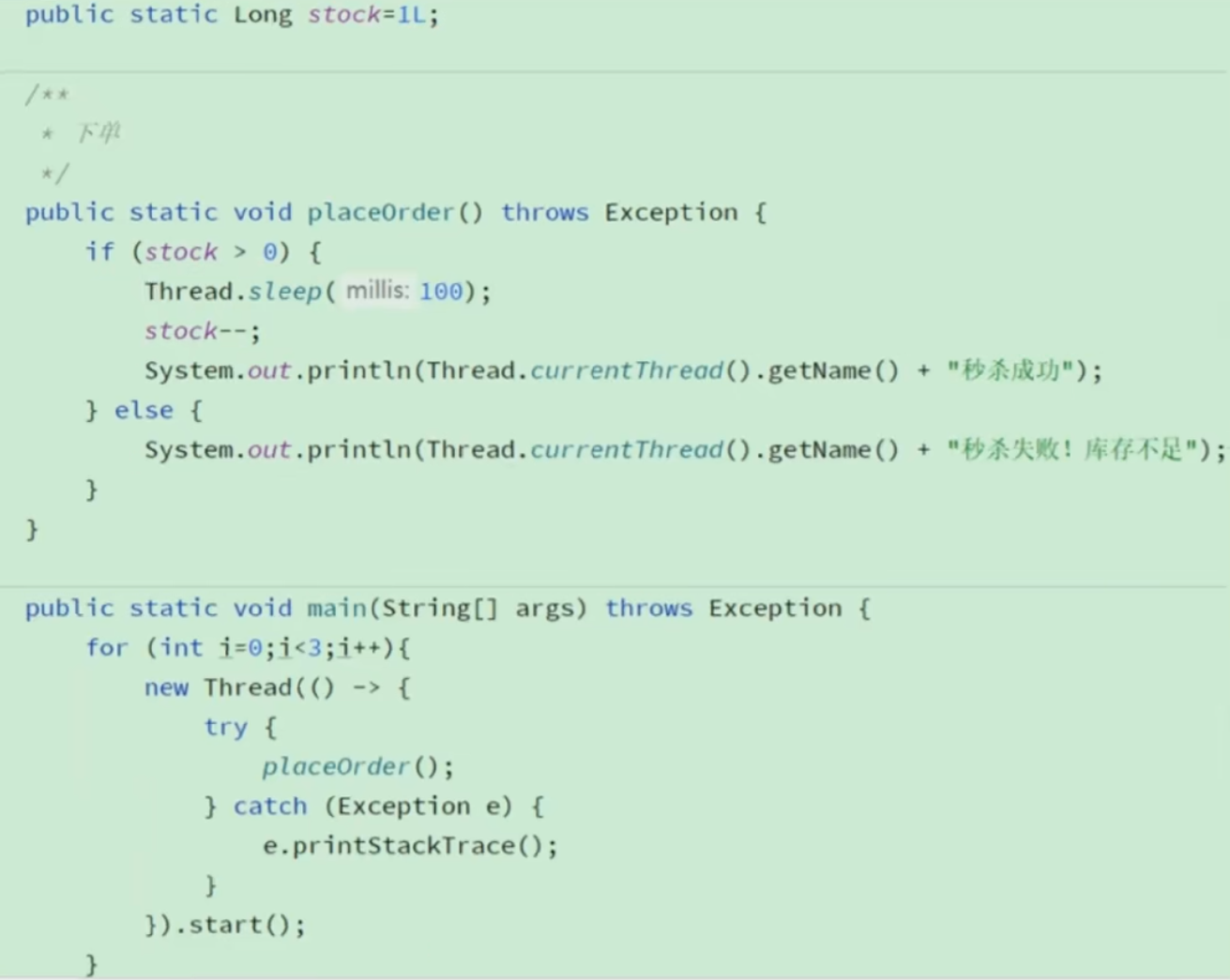Click the 'Long' type in the stock declaration
This screenshot has width=1230, height=980.
point(263,15)
